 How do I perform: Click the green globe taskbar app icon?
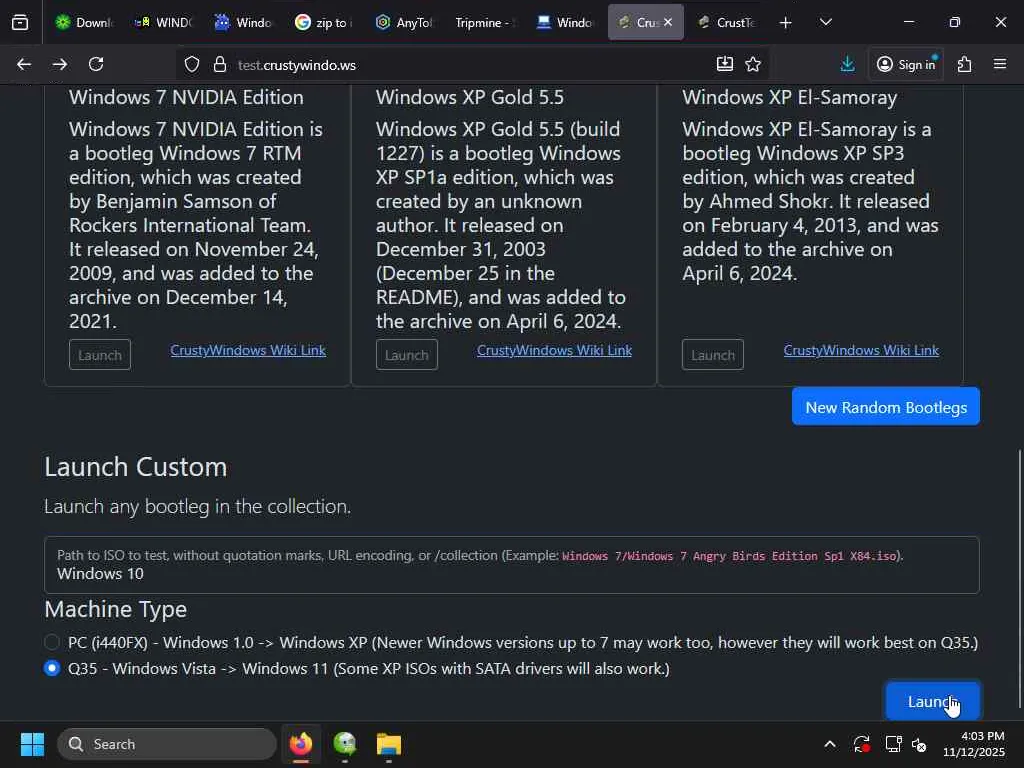(345, 744)
